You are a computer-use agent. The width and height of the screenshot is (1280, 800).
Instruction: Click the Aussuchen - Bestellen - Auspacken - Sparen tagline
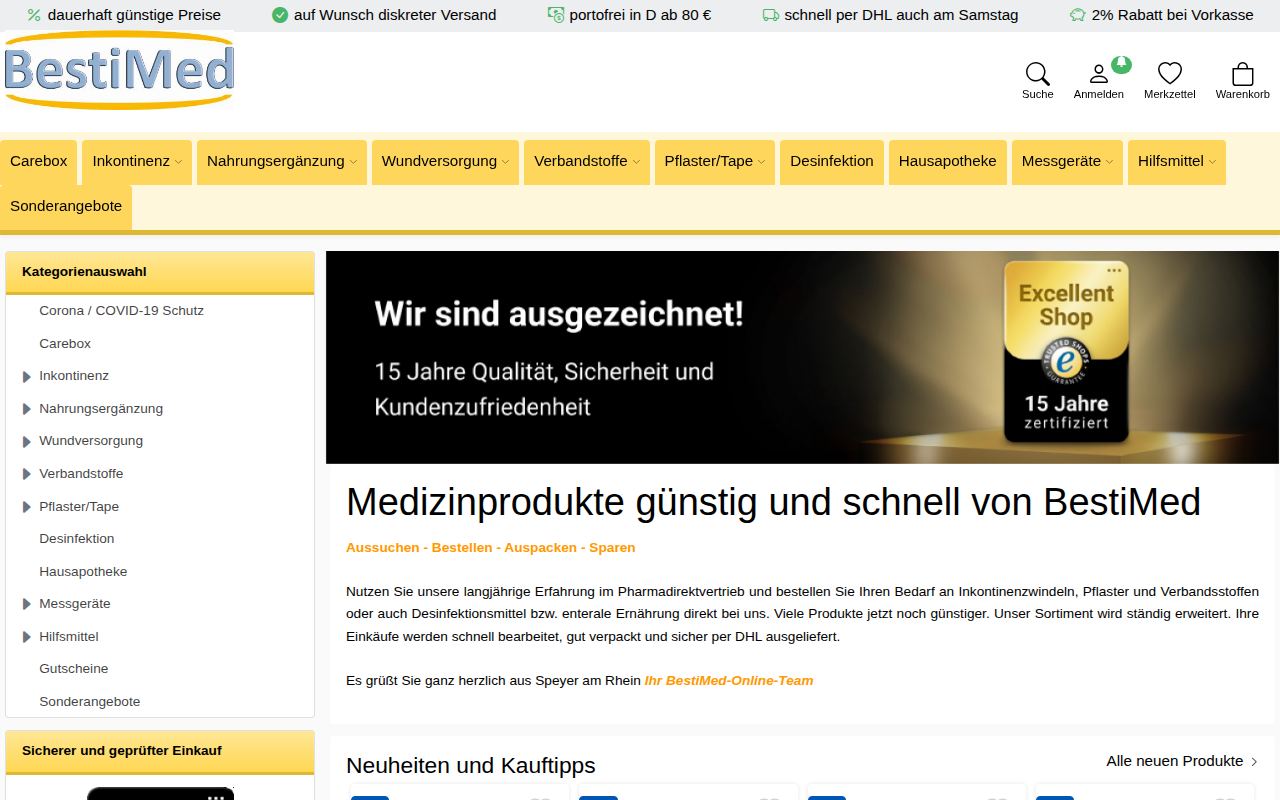pos(490,548)
